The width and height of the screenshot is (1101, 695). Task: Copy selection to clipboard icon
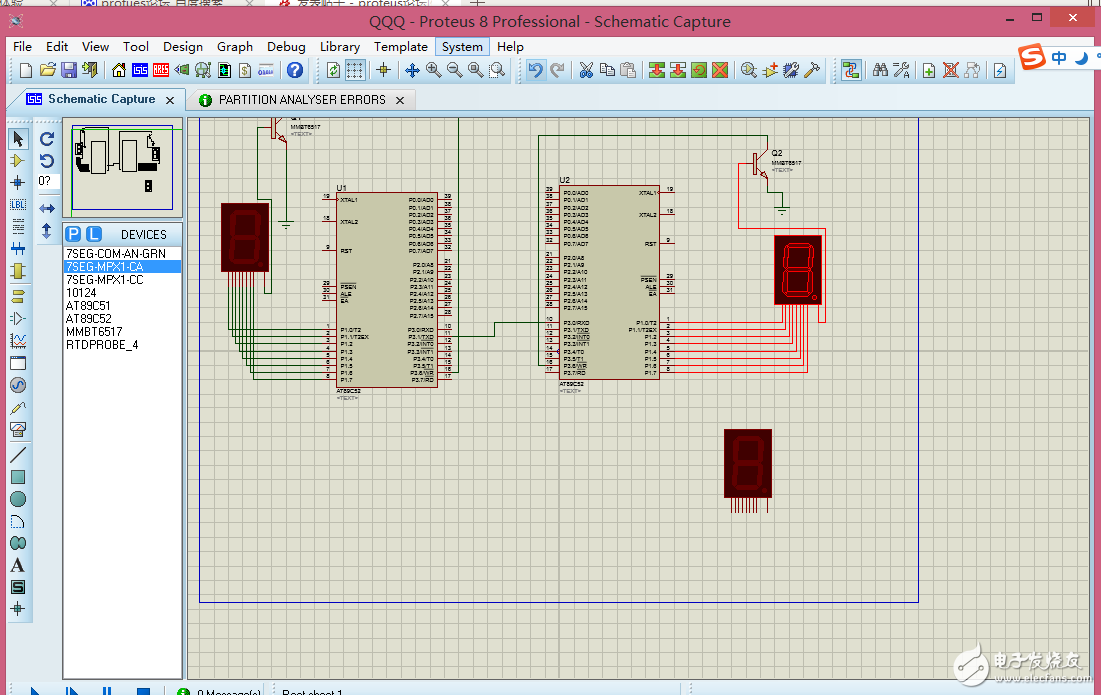[x=607, y=70]
